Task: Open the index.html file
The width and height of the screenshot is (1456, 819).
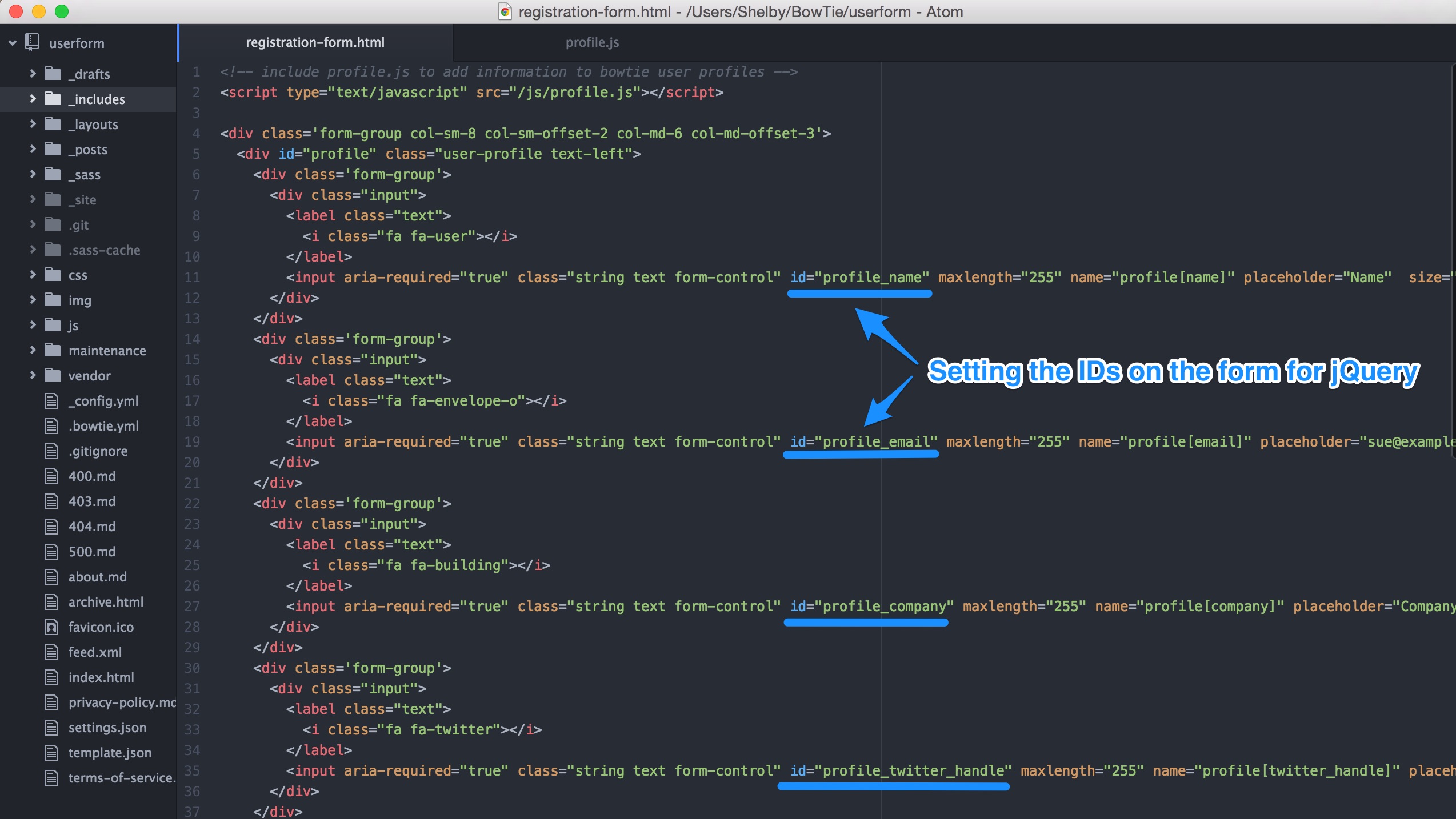Action: tap(101, 677)
